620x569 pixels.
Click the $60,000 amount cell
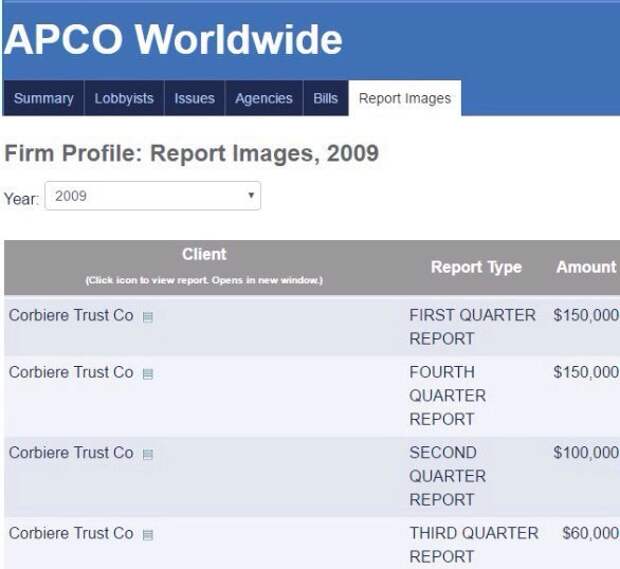(x=590, y=534)
